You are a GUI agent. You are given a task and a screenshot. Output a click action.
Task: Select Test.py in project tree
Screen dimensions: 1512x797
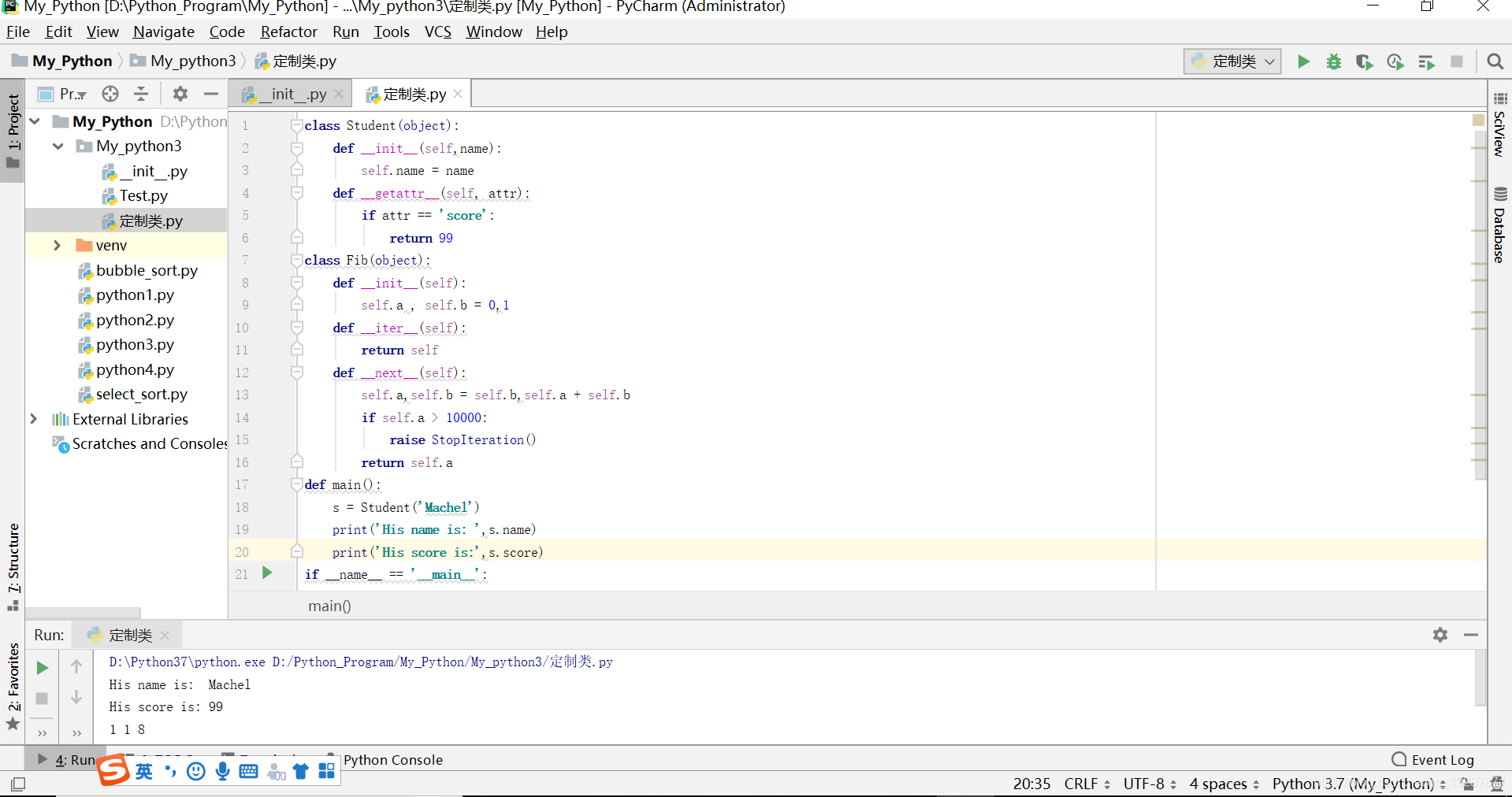tap(135, 196)
